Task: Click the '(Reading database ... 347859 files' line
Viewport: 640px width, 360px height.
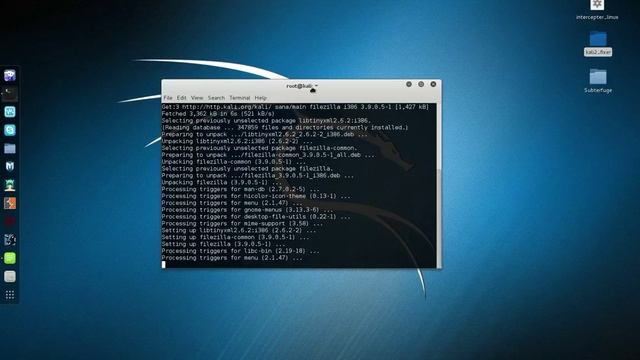Action: pyautogui.click(x=285, y=127)
